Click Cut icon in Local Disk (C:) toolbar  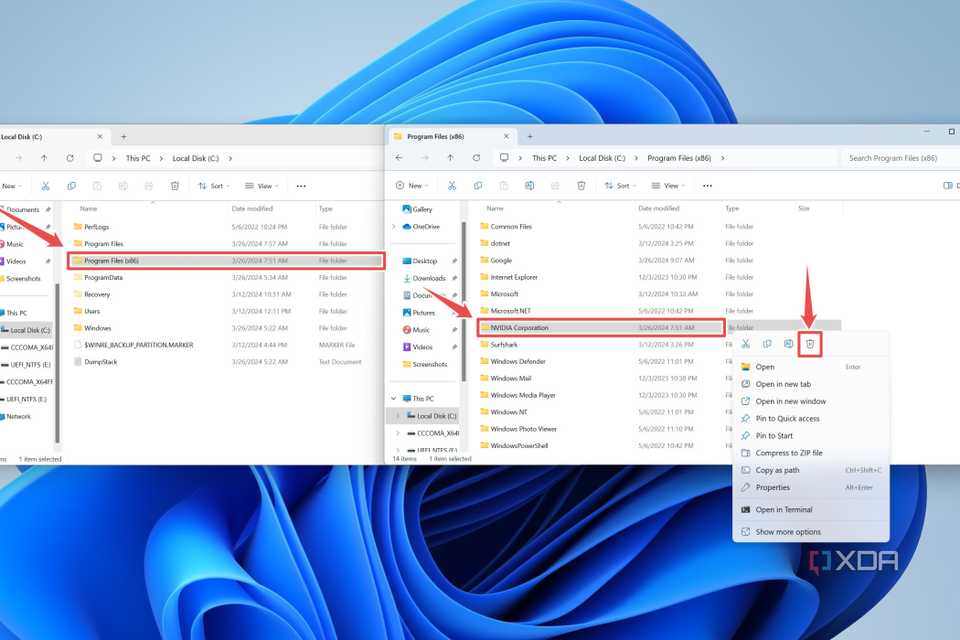45,186
